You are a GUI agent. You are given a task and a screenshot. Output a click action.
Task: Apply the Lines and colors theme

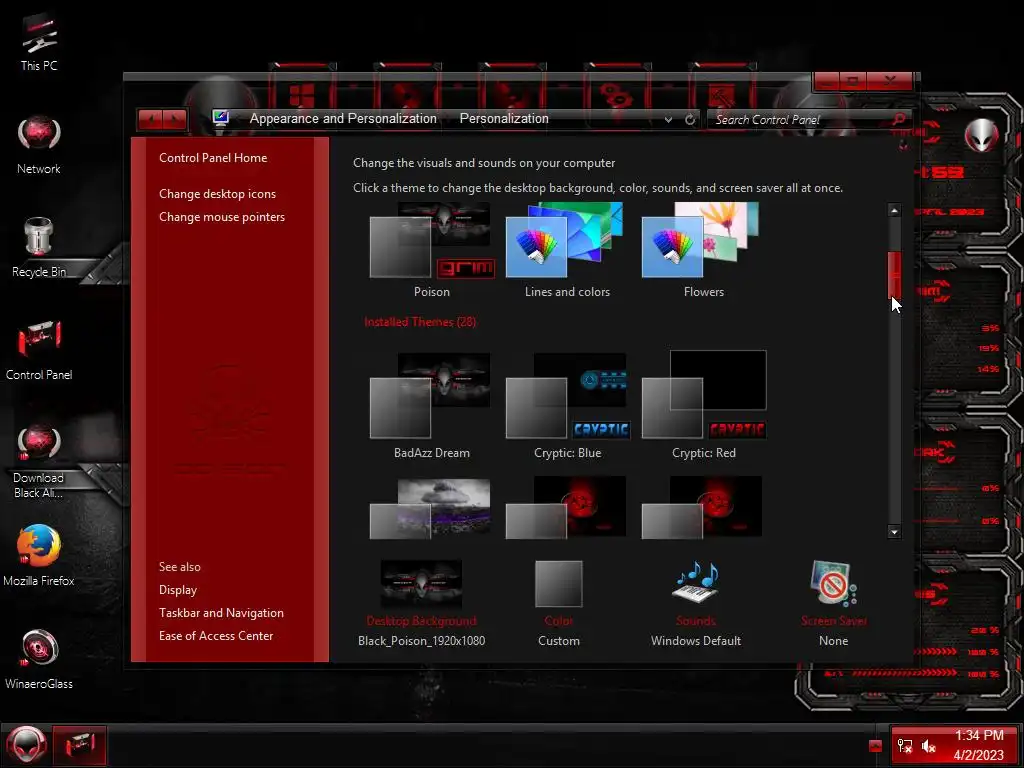[567, 250]
